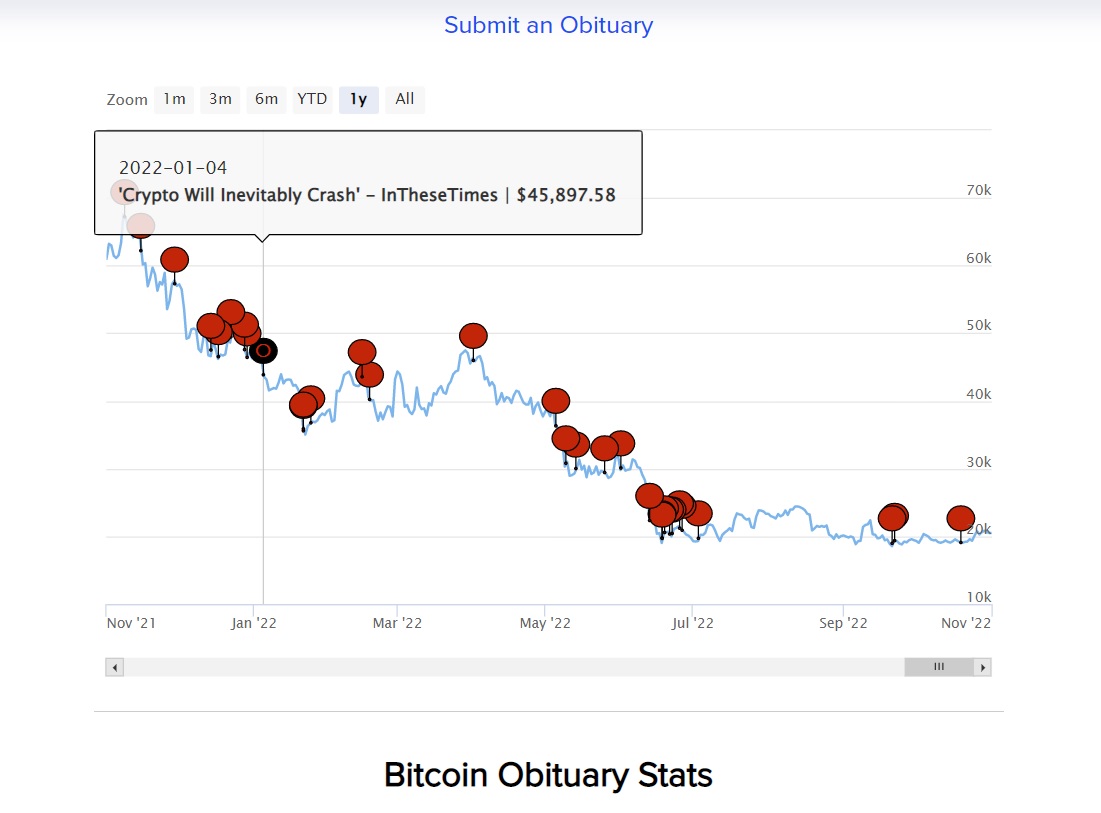Select the obituary marker near Mar '22
Image resolution: width=1101 pixels, height=813 pixels.
(362, 352)
